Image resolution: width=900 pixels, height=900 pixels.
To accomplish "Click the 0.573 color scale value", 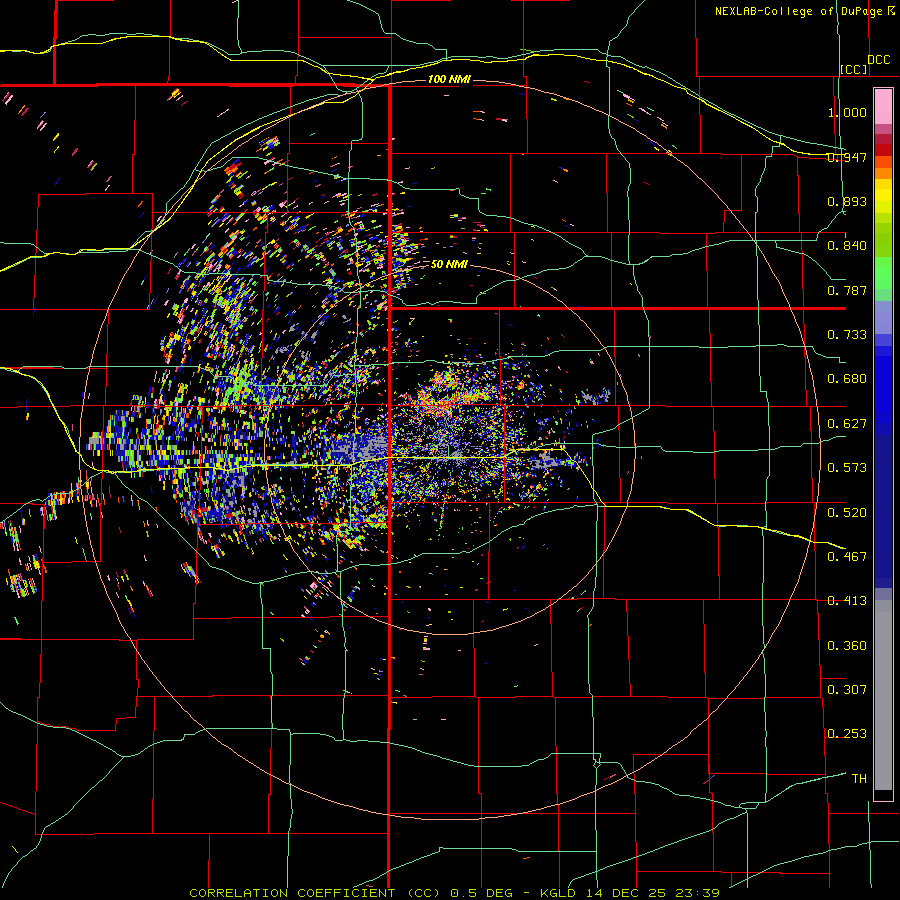I will pyautogui.click(x=847, y=468).
